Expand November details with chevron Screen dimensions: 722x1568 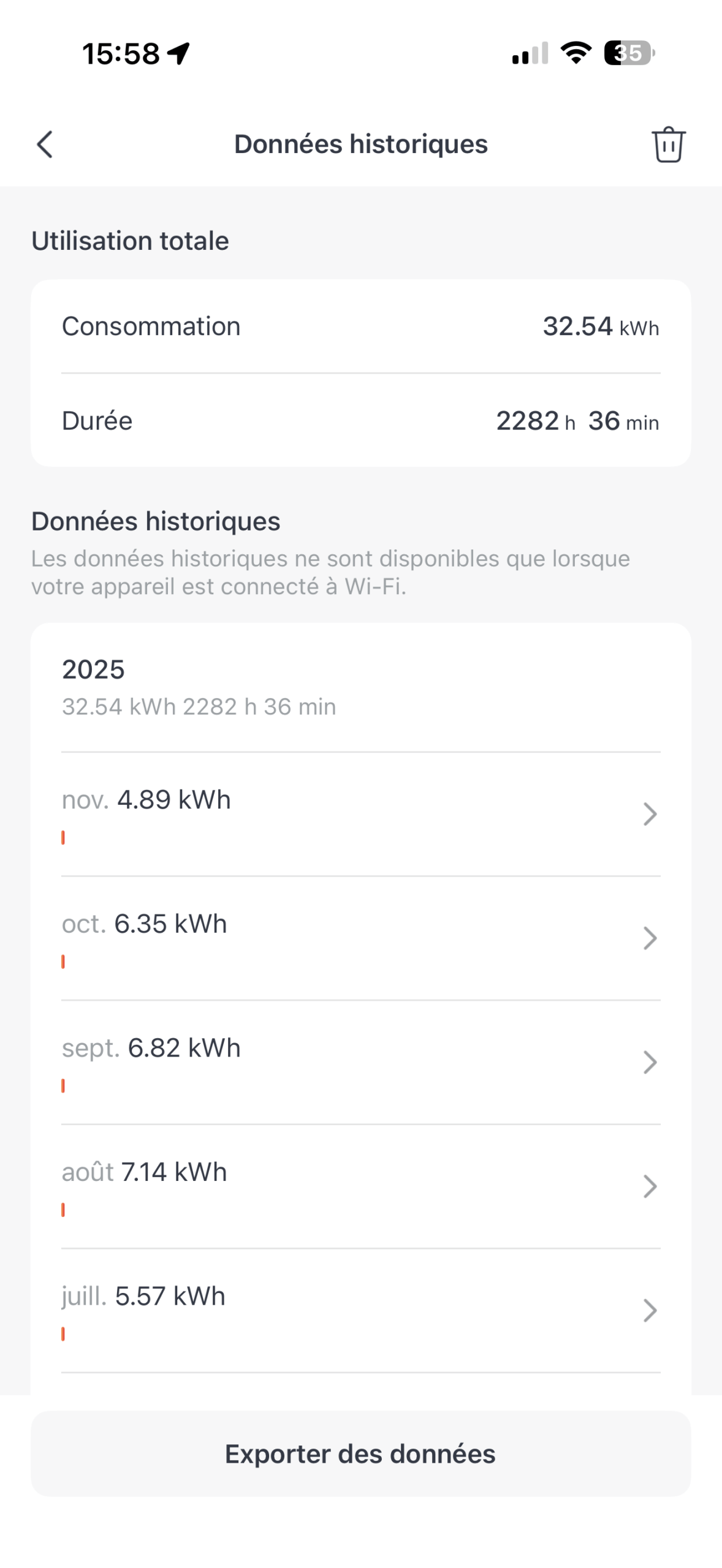click(650, 814)
